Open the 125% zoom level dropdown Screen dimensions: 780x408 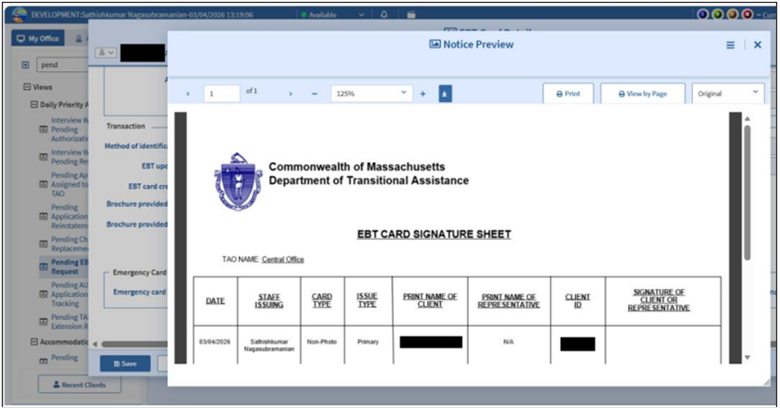(x=372, y=94)
